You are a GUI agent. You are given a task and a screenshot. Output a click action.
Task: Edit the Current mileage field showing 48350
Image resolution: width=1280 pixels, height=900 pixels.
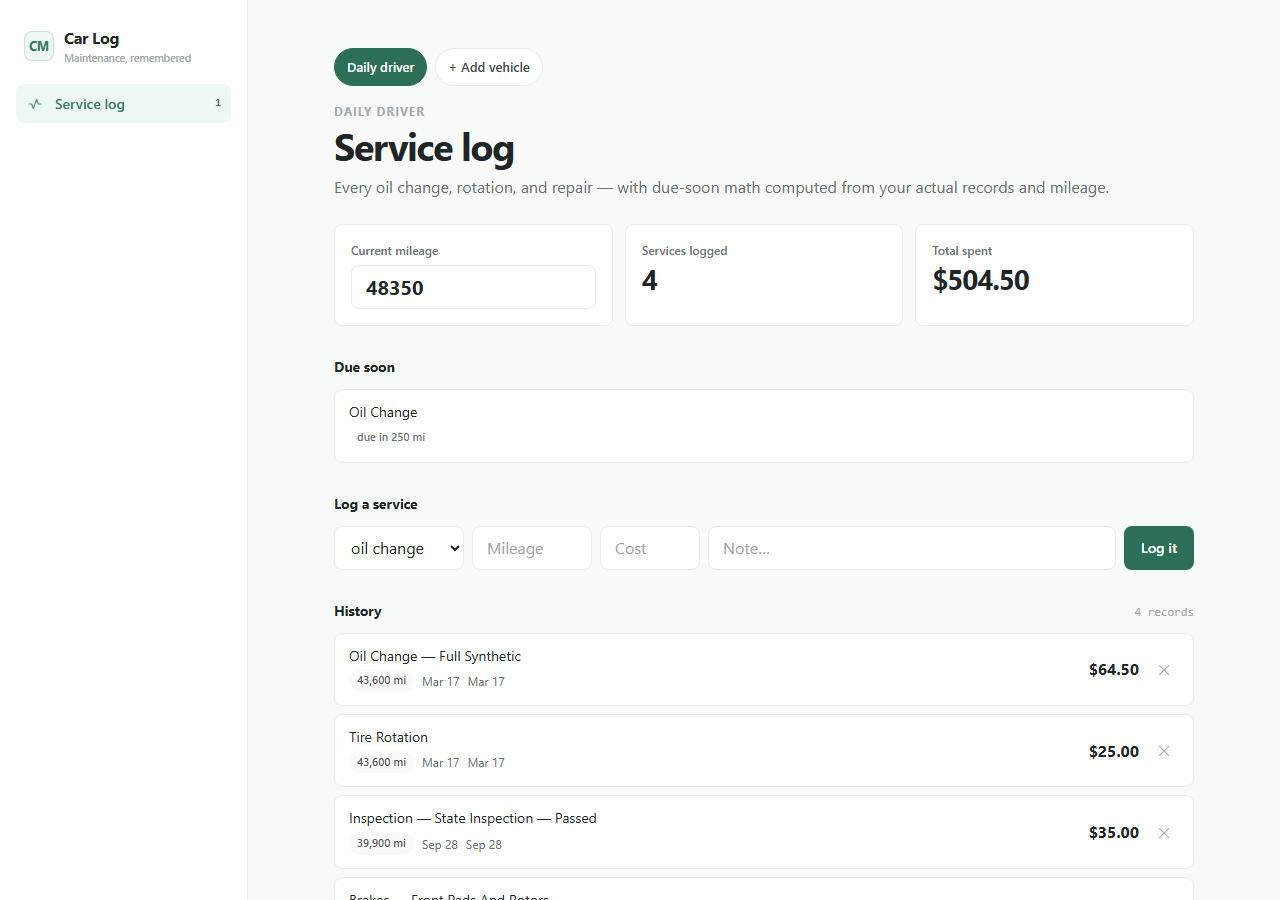(x=473, y=287)
